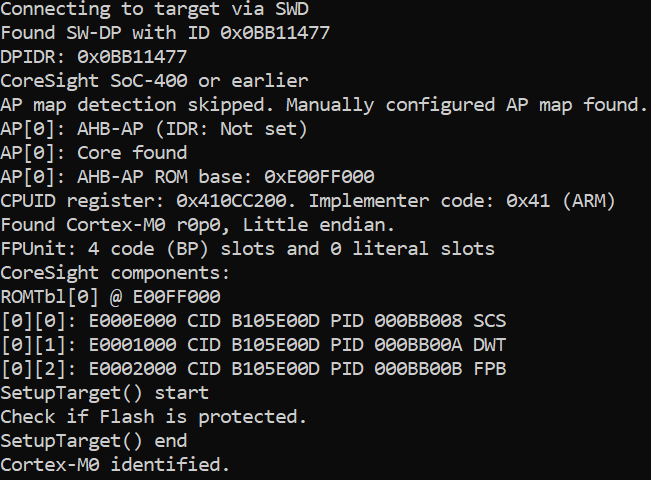Click the 'SetupTarget() start' line

pos(104,393)
